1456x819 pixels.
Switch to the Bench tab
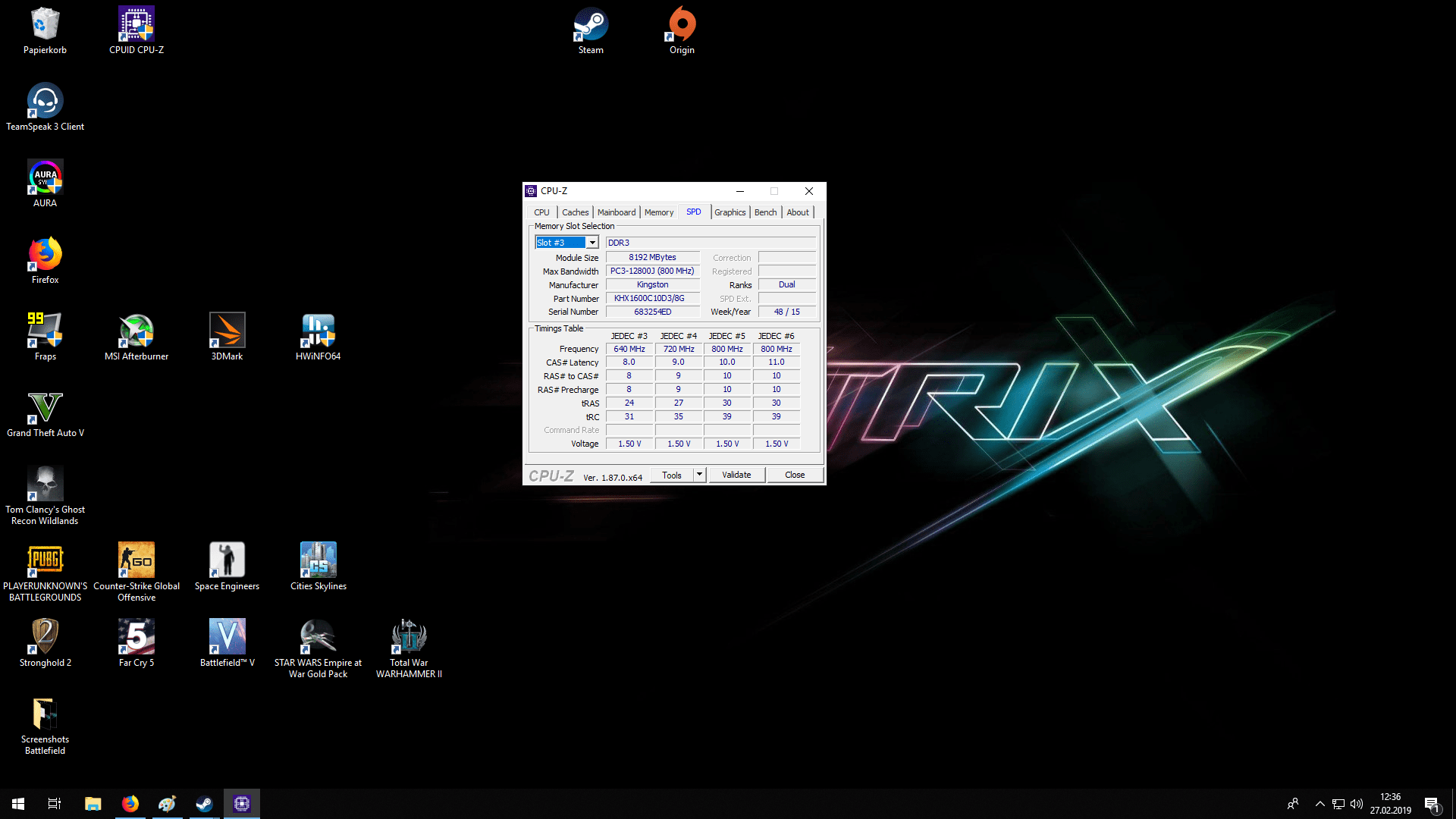click(x=766, y=212)
